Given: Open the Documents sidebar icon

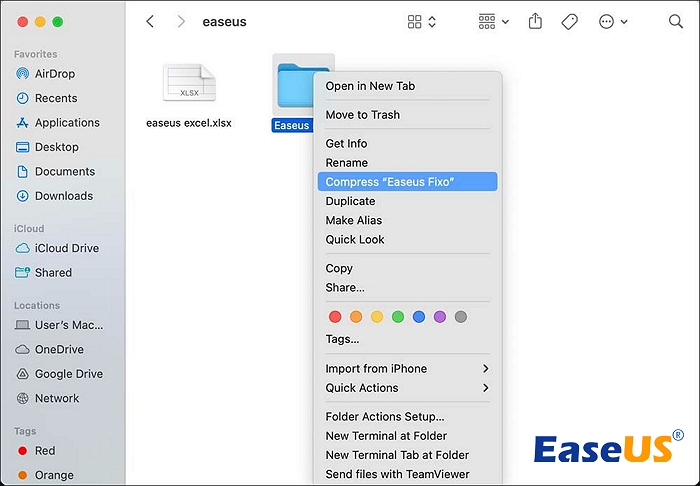Looking at the screenshot, I should click(x=22, y=171).
